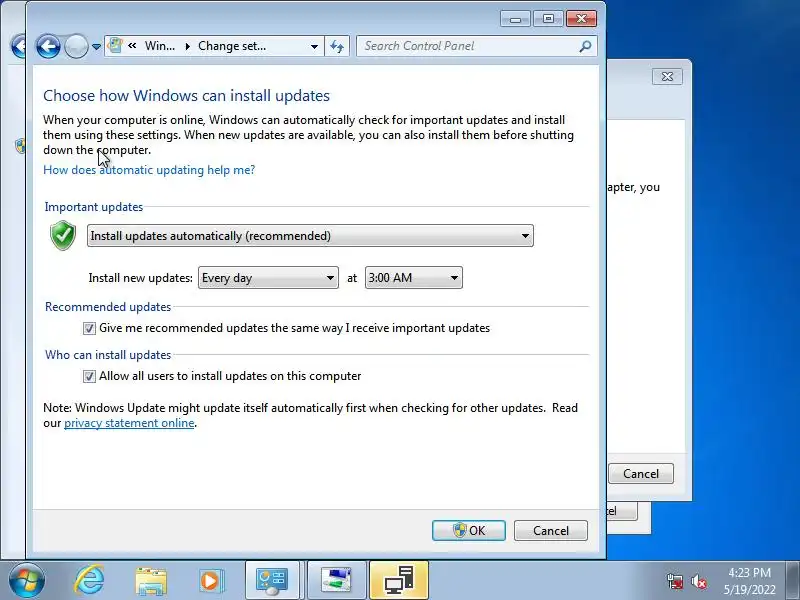The image size is (800, 600).
Task: Open the Install updates automatically dropdown
Action: tap(310, 236)
